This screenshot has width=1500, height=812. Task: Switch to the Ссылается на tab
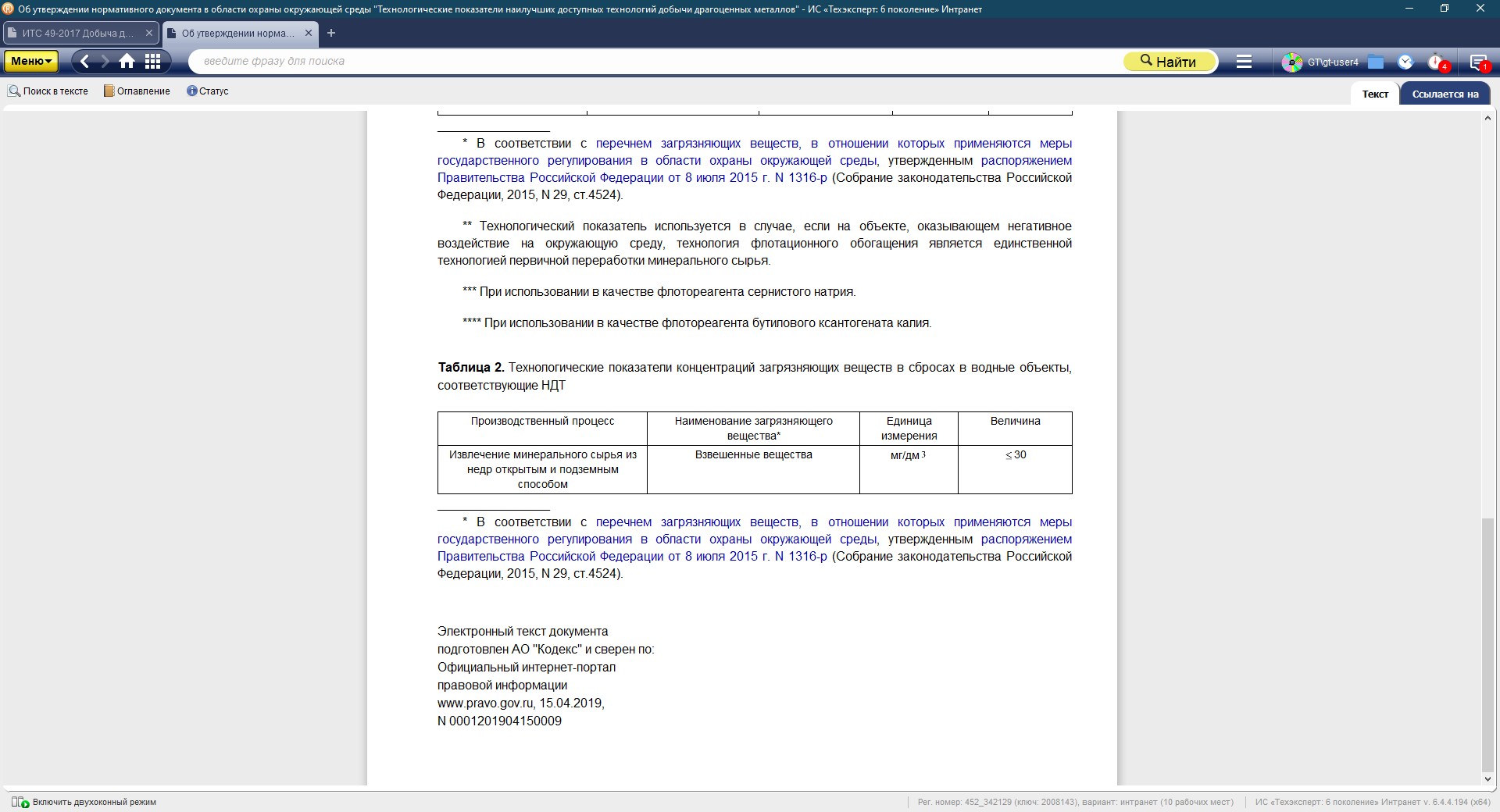pyautogui.click(x=1445, y=94)
